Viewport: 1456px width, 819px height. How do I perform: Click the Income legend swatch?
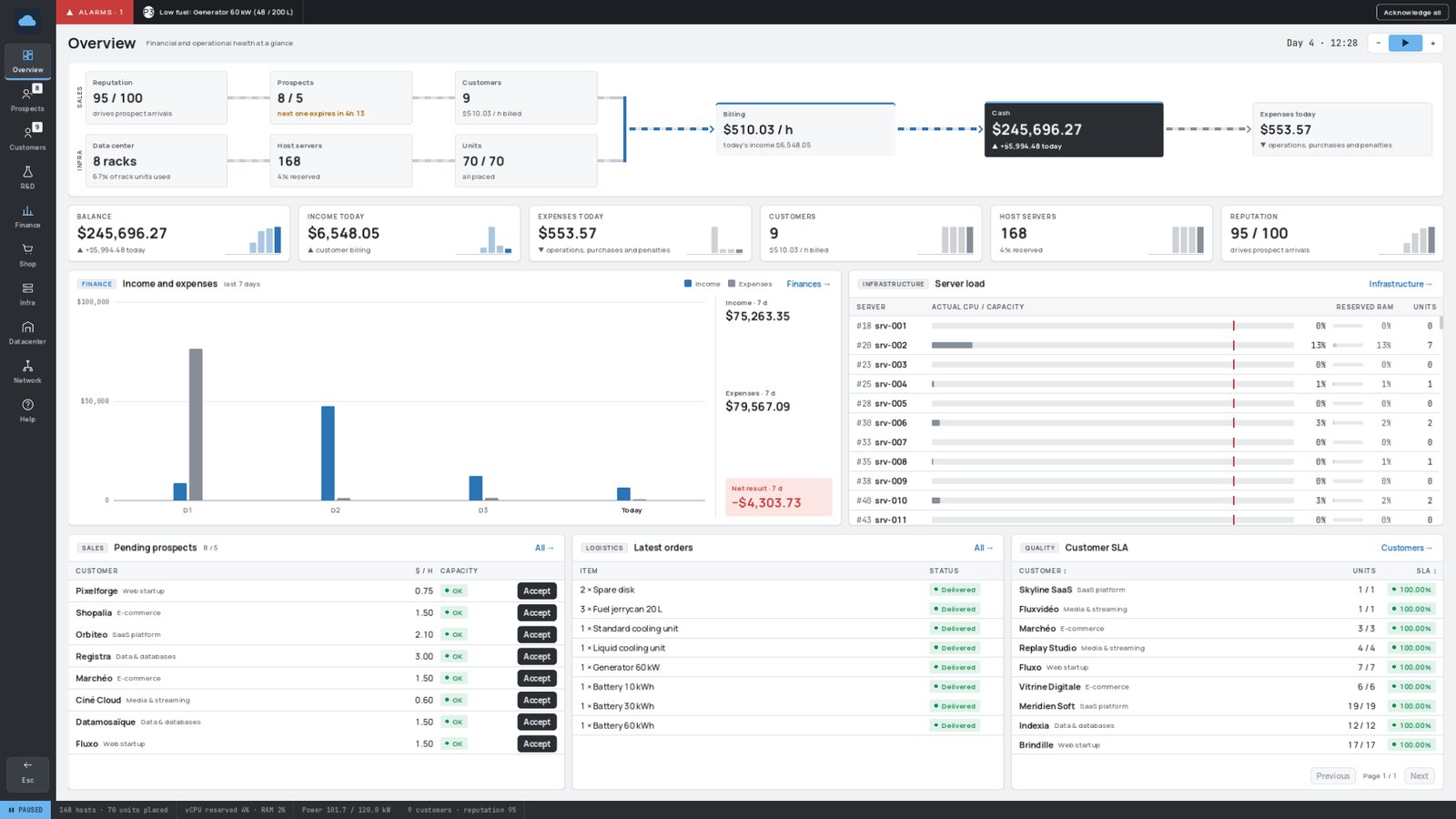pyautogui.click(x=688, y=284)
